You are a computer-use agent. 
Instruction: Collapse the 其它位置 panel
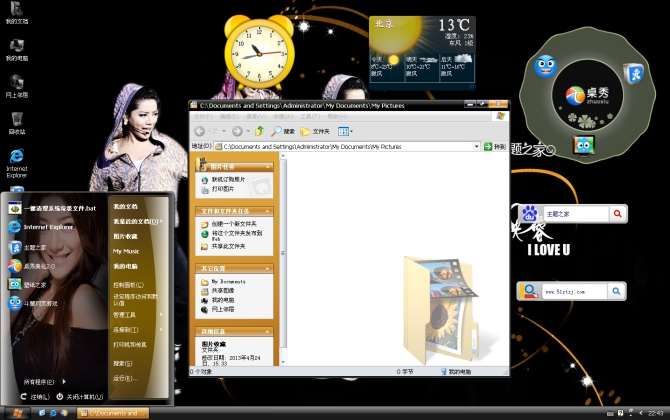click(x=268, y=268)
